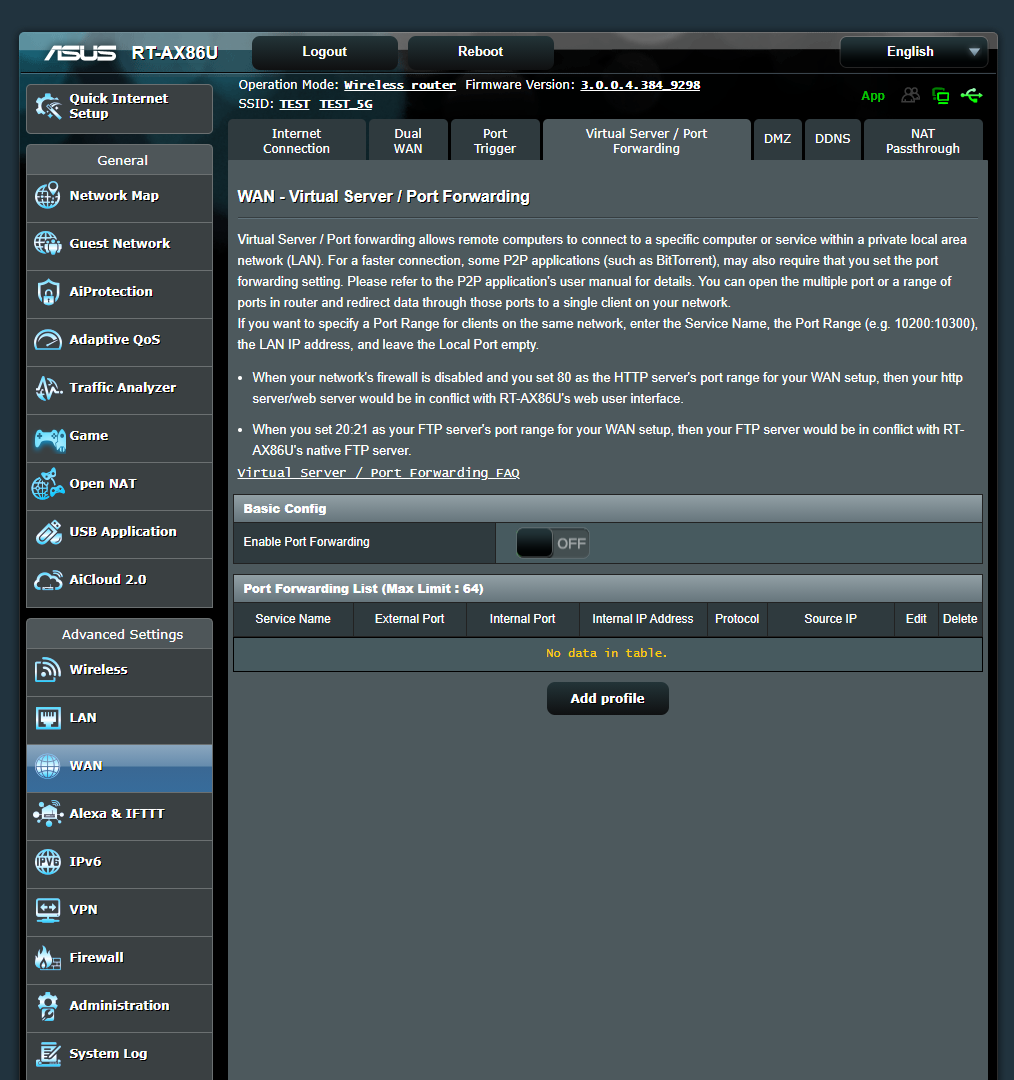1014x1080 pixels.
Task: Click the USB Application plug icon
Action: [48, 532]
